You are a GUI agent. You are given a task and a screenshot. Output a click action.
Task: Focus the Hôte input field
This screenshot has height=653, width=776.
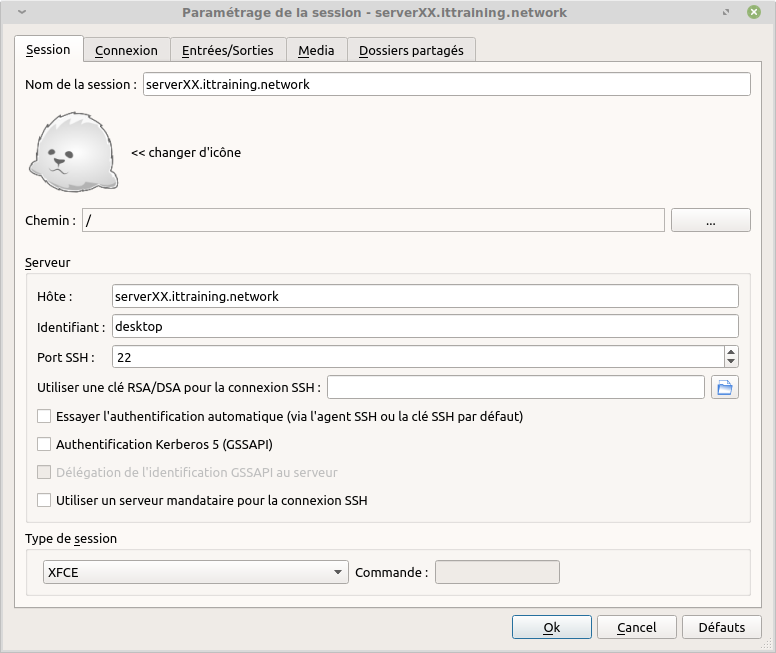(x=424, y=297)
